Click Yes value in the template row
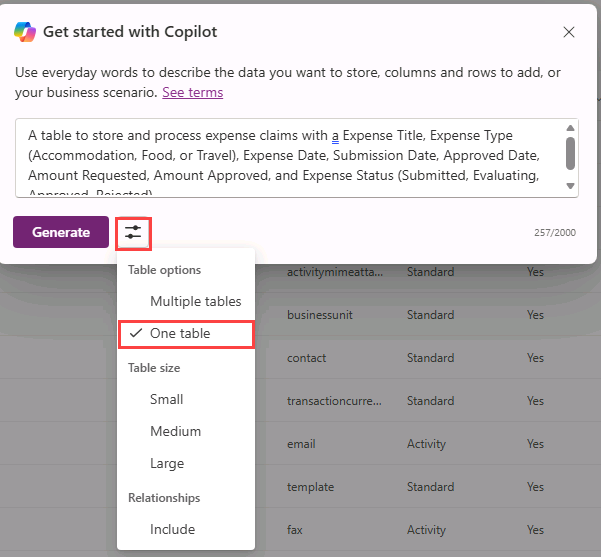The height and width of the screenshot is (557, 601). coord(535,487)
